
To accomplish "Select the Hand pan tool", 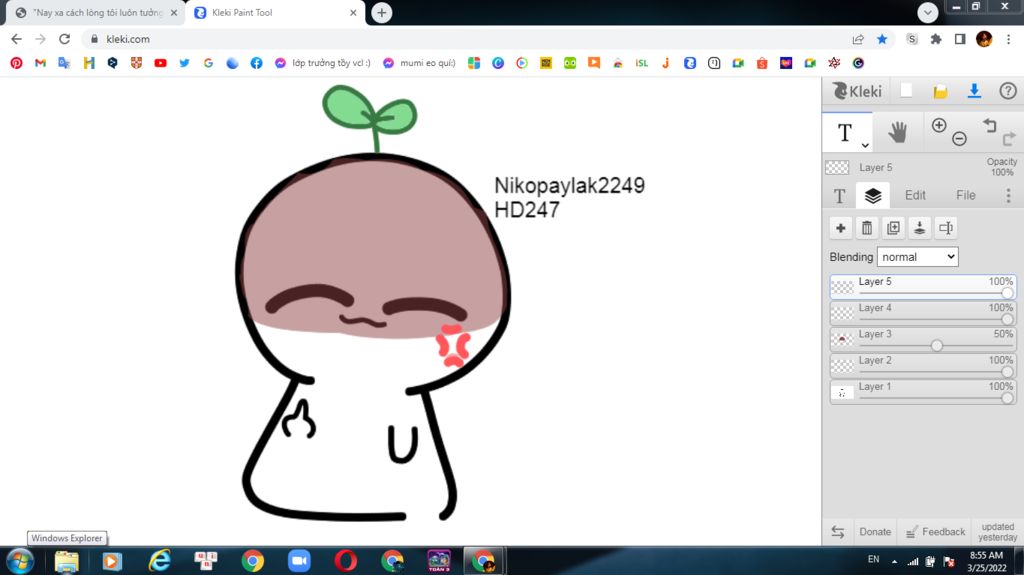I will coord(897,133).
